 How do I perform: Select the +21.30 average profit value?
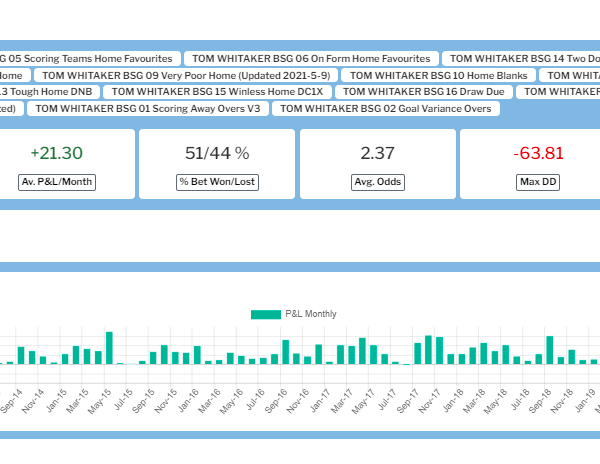pos(57,153)
